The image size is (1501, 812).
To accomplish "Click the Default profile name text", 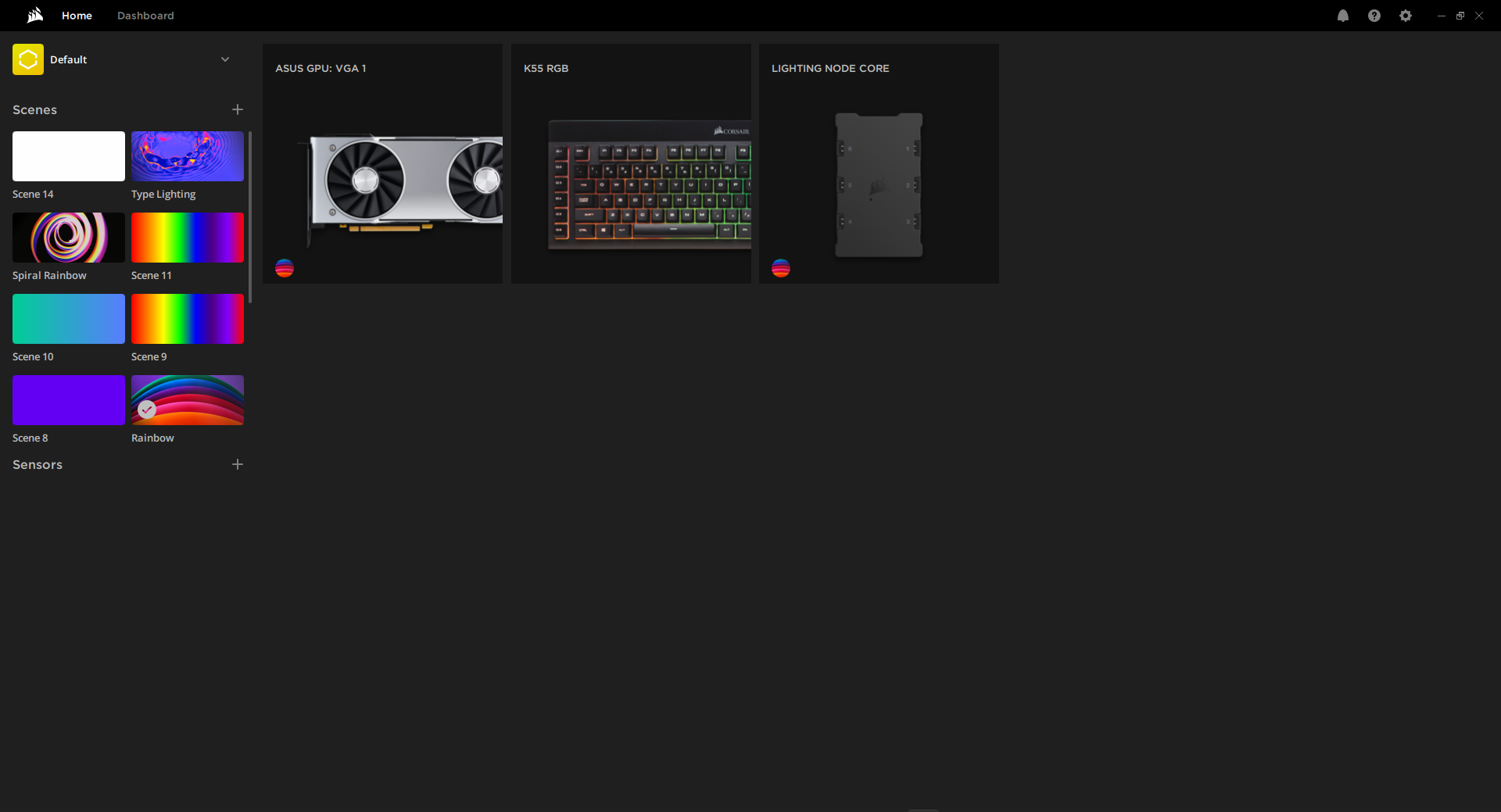I will point(68,59).
